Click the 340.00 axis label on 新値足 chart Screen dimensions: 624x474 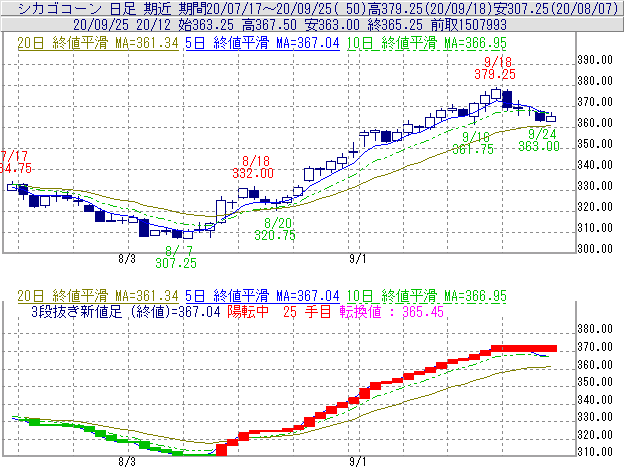coord(595,400)
